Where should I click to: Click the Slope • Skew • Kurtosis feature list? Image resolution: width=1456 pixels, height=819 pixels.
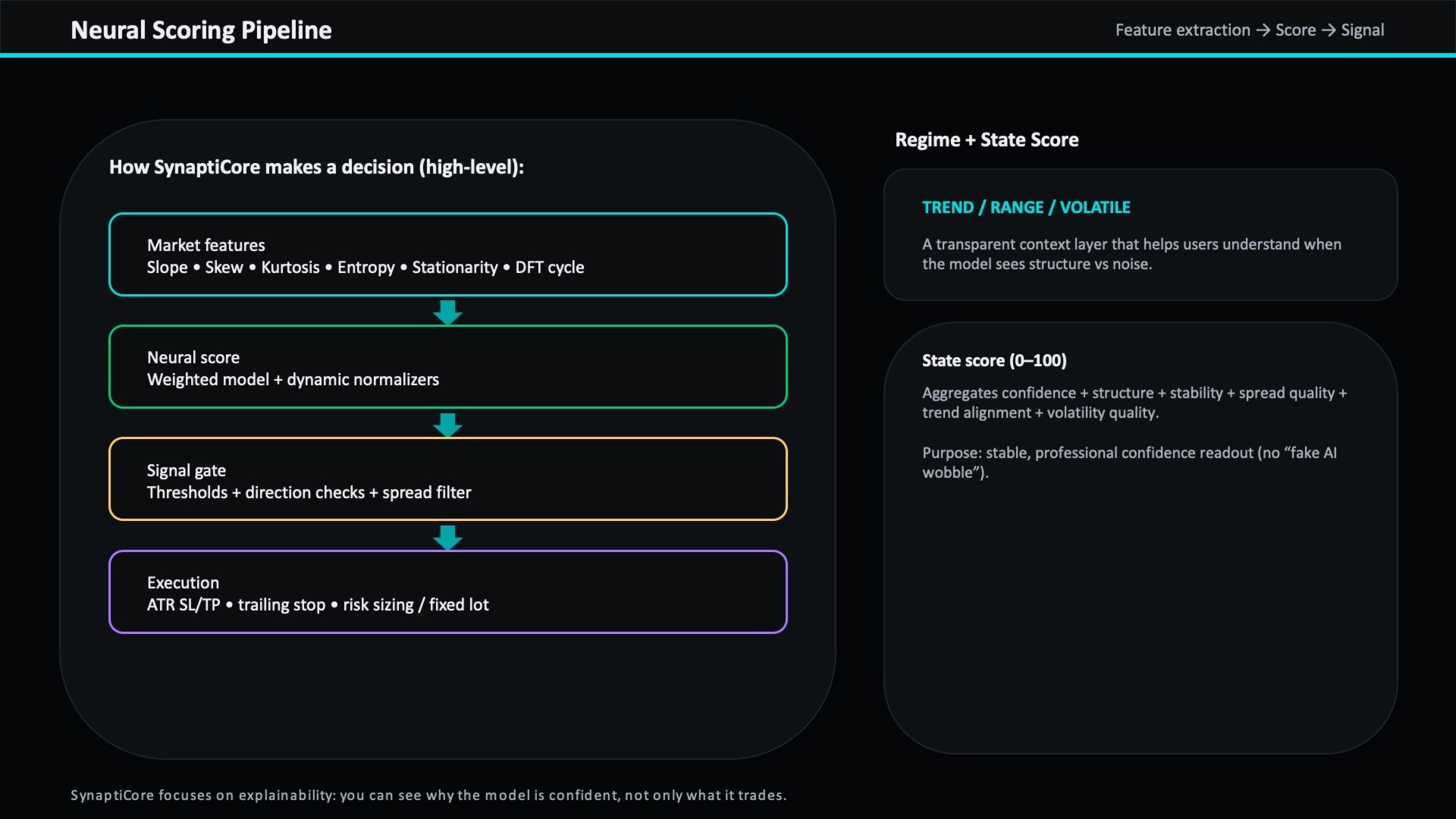[x=365, y=268]
